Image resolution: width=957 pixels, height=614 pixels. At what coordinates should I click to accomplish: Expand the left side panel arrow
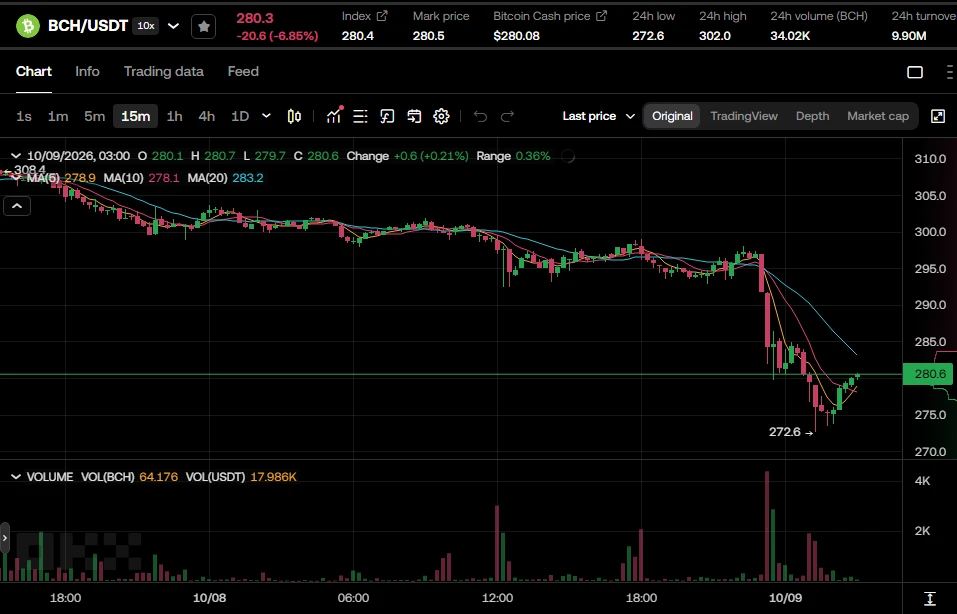point(5,538)
